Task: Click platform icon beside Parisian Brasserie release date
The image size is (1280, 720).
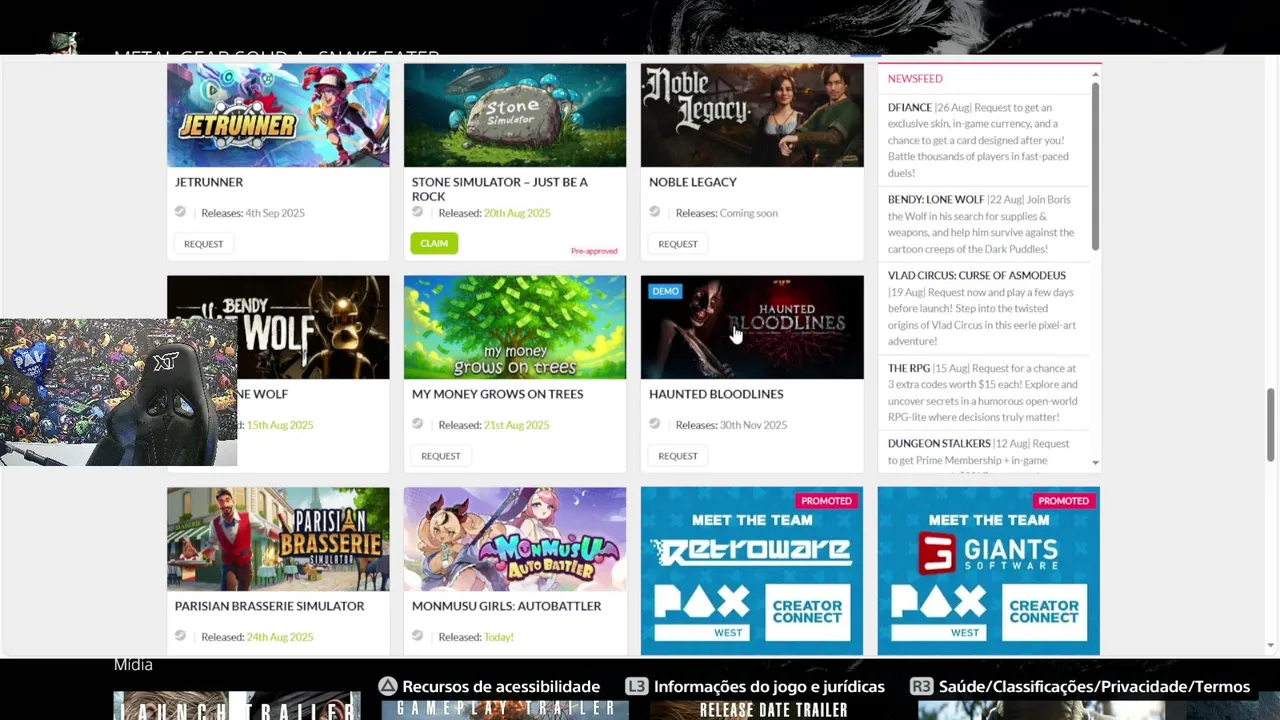Action: [180, 636]
